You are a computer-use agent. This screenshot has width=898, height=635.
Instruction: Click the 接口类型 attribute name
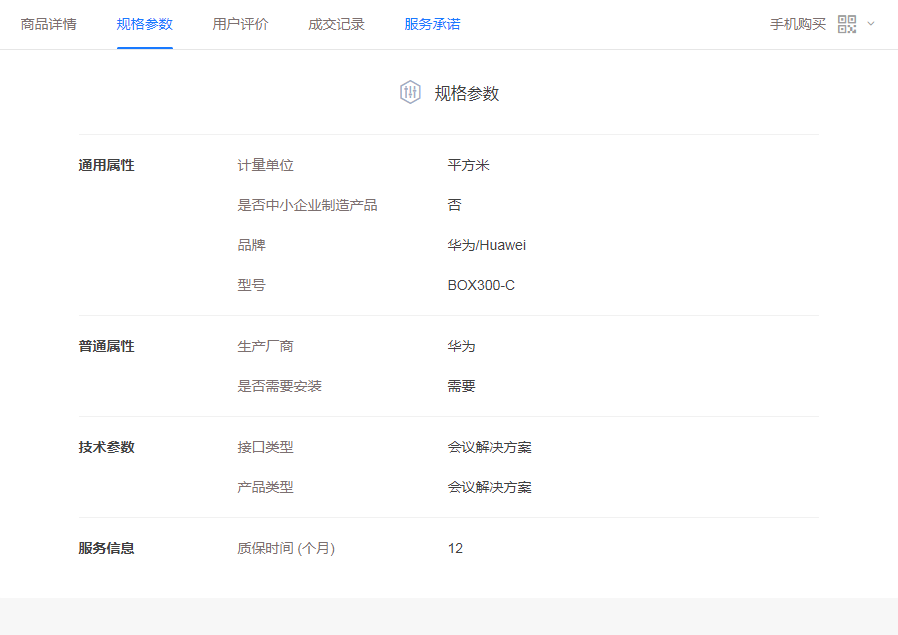(266, 447)
